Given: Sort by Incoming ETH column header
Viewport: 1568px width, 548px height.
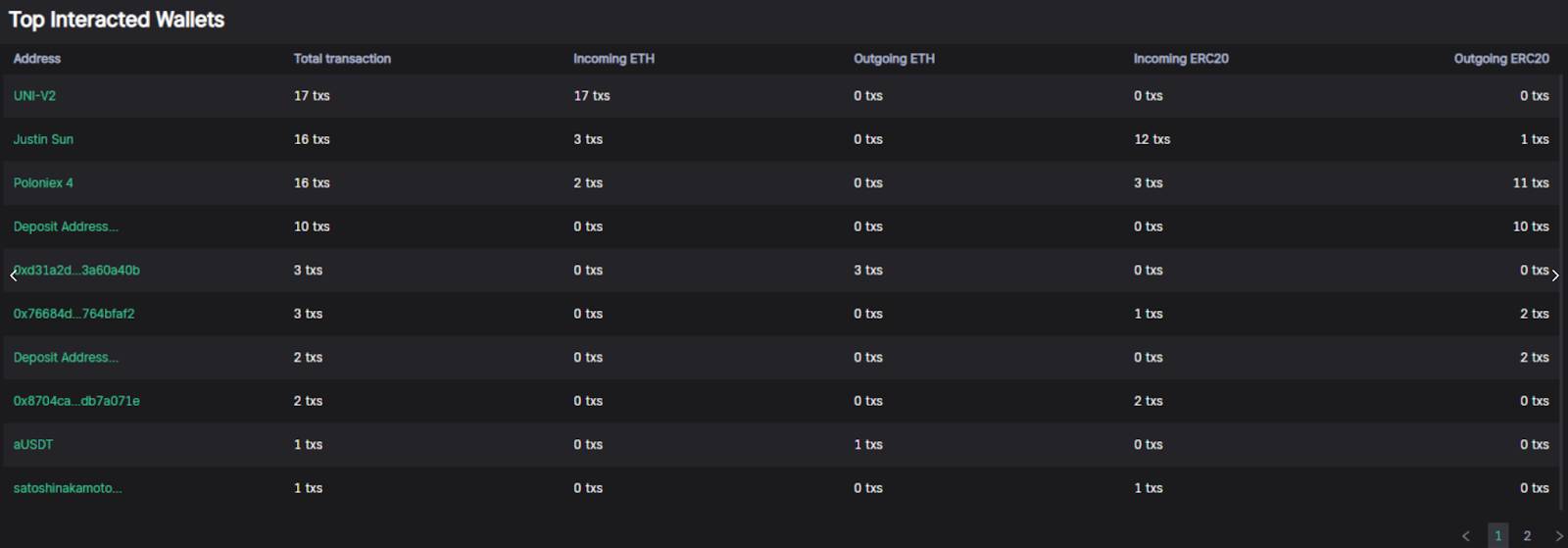Looking at the screenshot, I should pos(613,59).
